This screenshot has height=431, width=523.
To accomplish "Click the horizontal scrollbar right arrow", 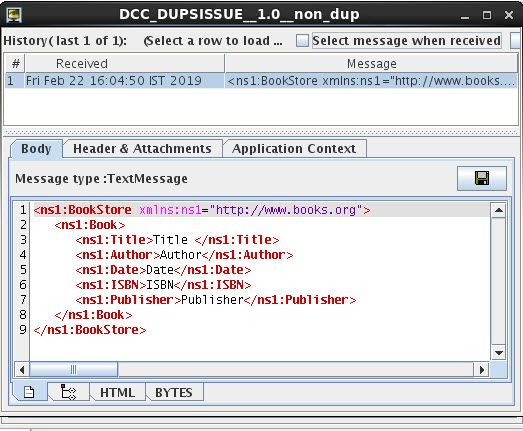I will pos(481,370).
